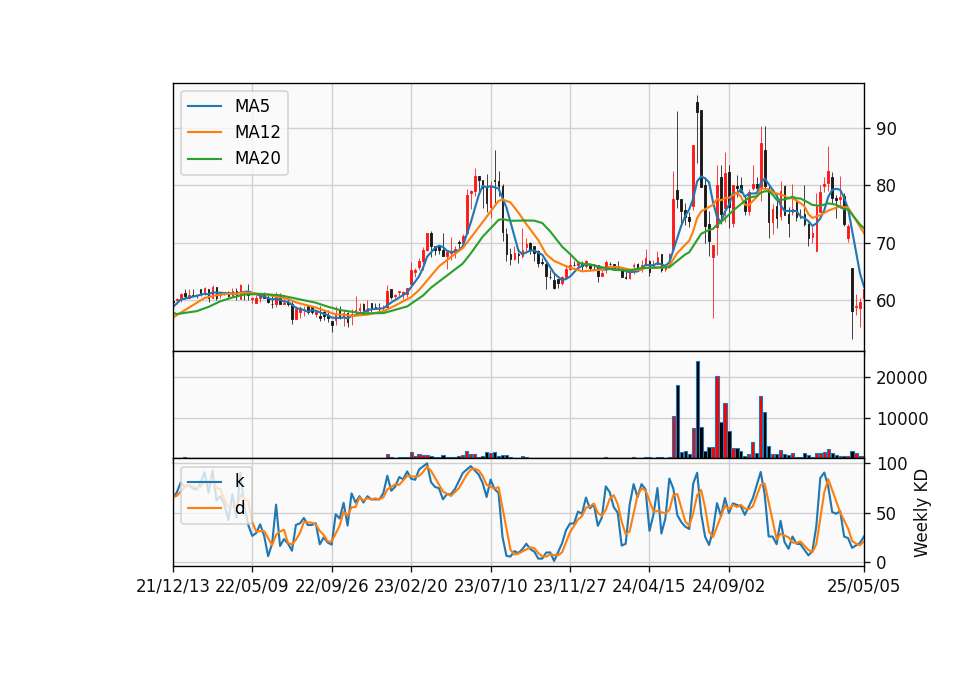Click the 20000 volume axis label
Image resolution: width=960 pixels, height=690 pixels.
902,378
